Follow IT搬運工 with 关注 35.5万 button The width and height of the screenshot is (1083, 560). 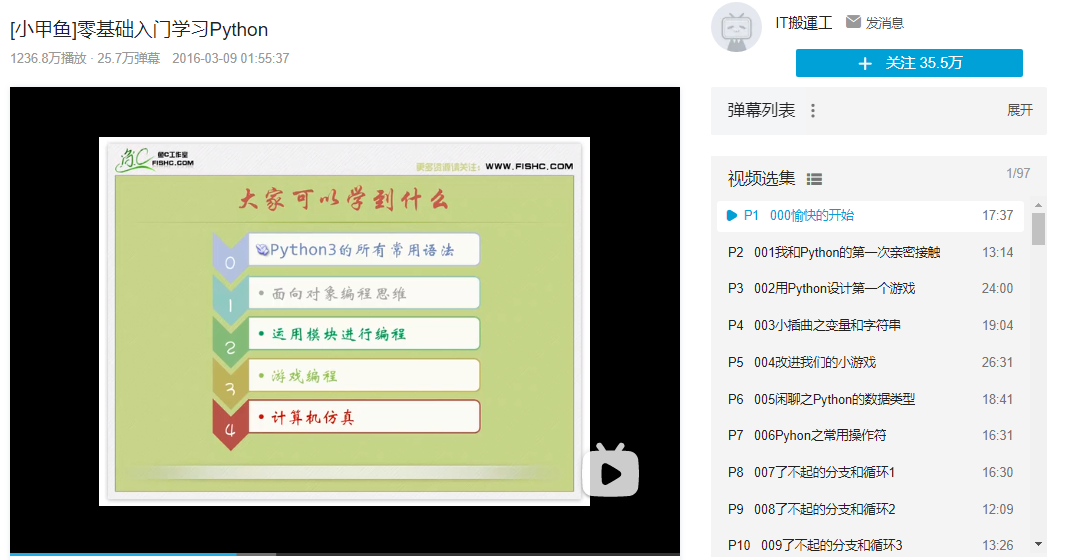(x=909, y=63)
